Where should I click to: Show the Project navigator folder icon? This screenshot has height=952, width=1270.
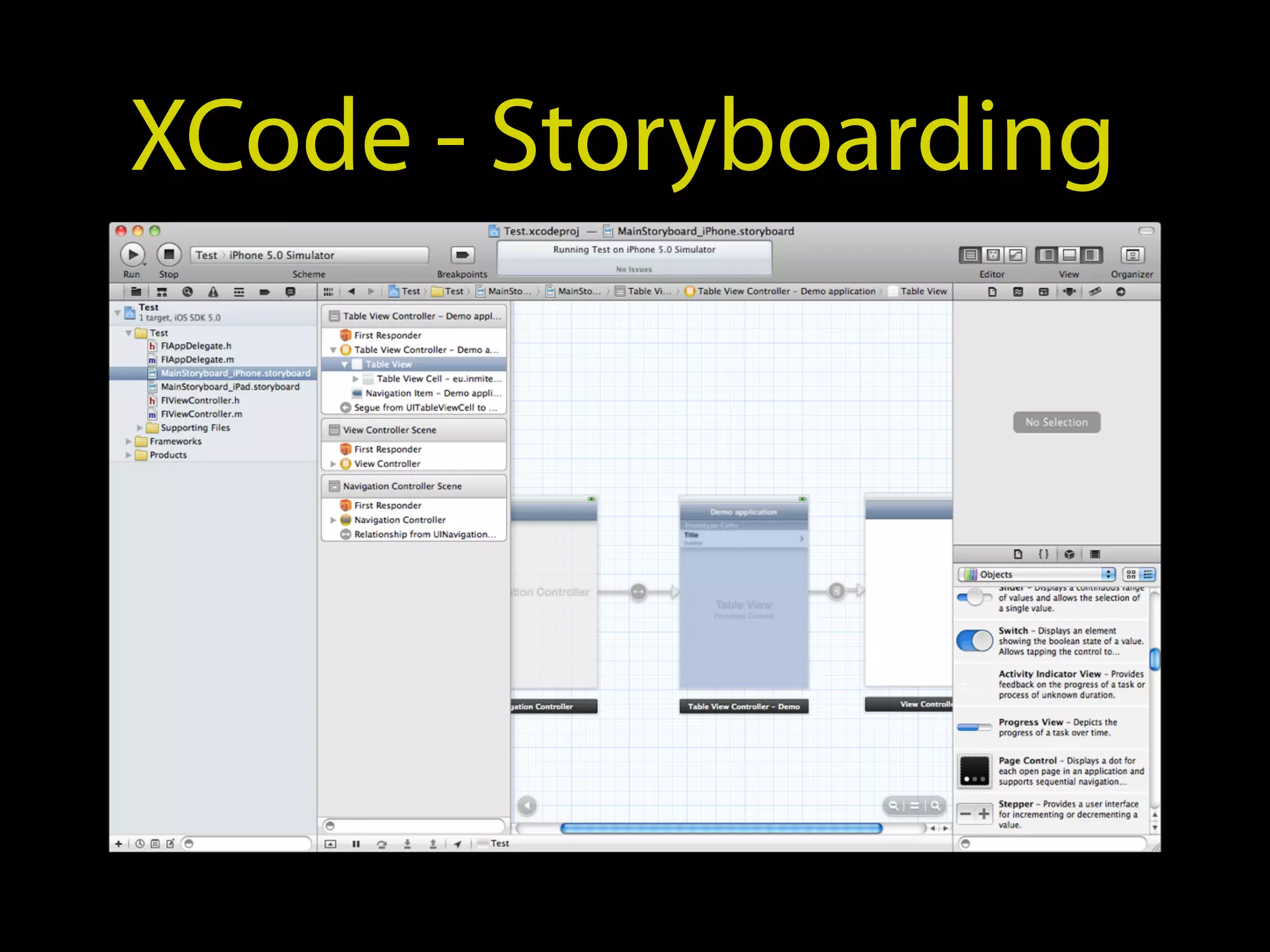[136, 292]
